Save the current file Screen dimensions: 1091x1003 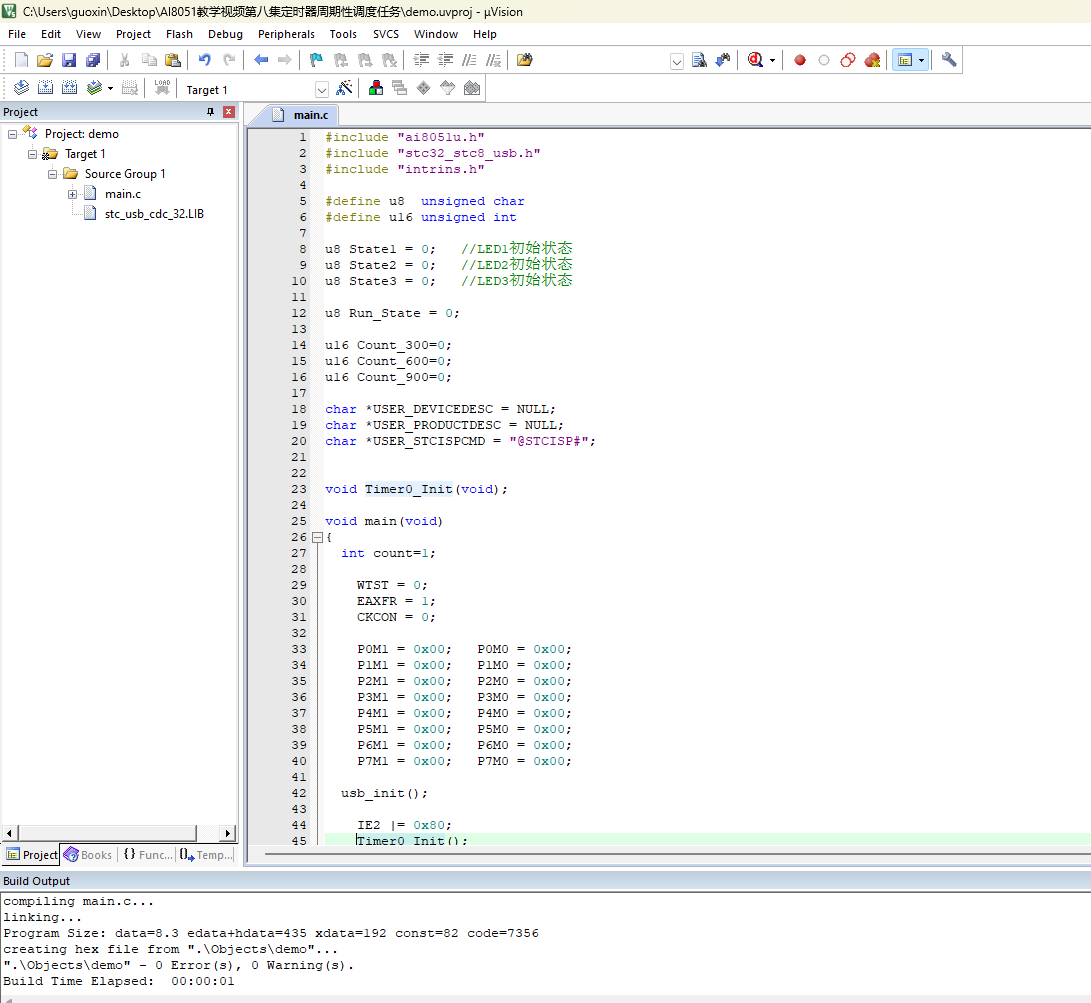point(69,60)
